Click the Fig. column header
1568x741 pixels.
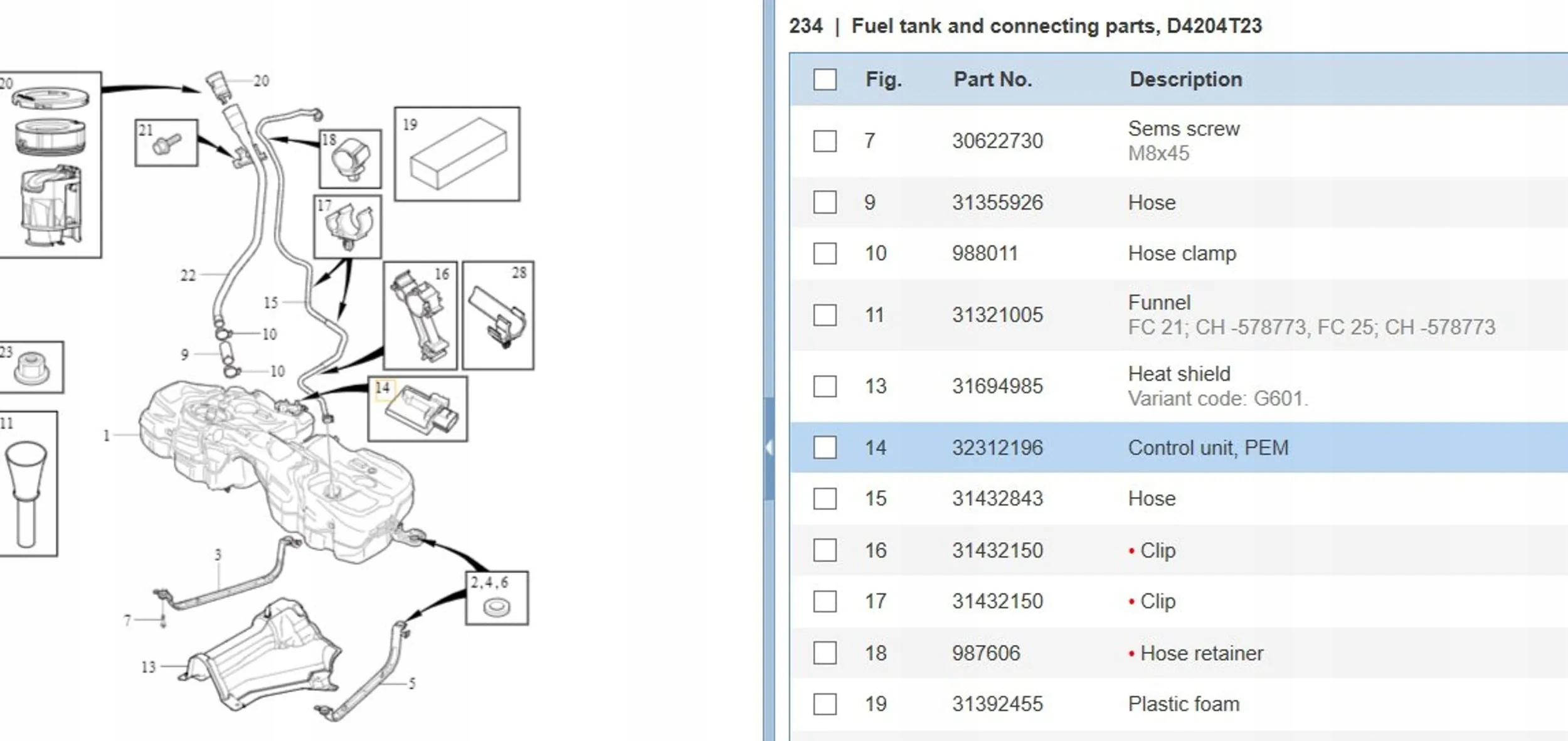pyautogui.click(x=883, y=80)
